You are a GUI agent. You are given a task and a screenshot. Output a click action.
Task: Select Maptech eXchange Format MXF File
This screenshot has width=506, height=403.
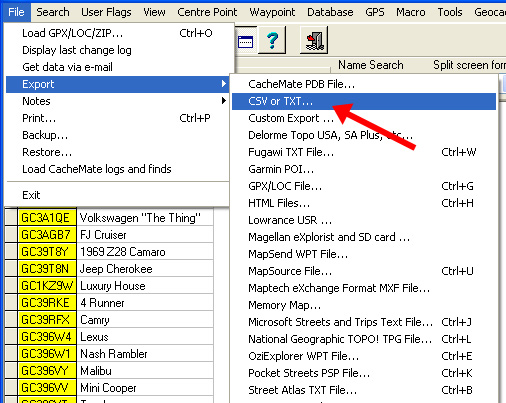(x=364, y=288)
